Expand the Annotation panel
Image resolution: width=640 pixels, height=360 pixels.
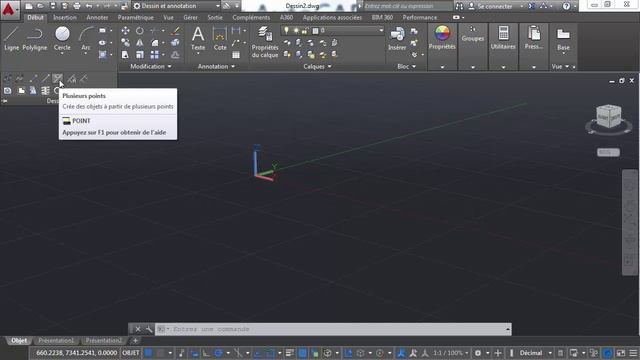pyautogui.click(x=216, y=67)
